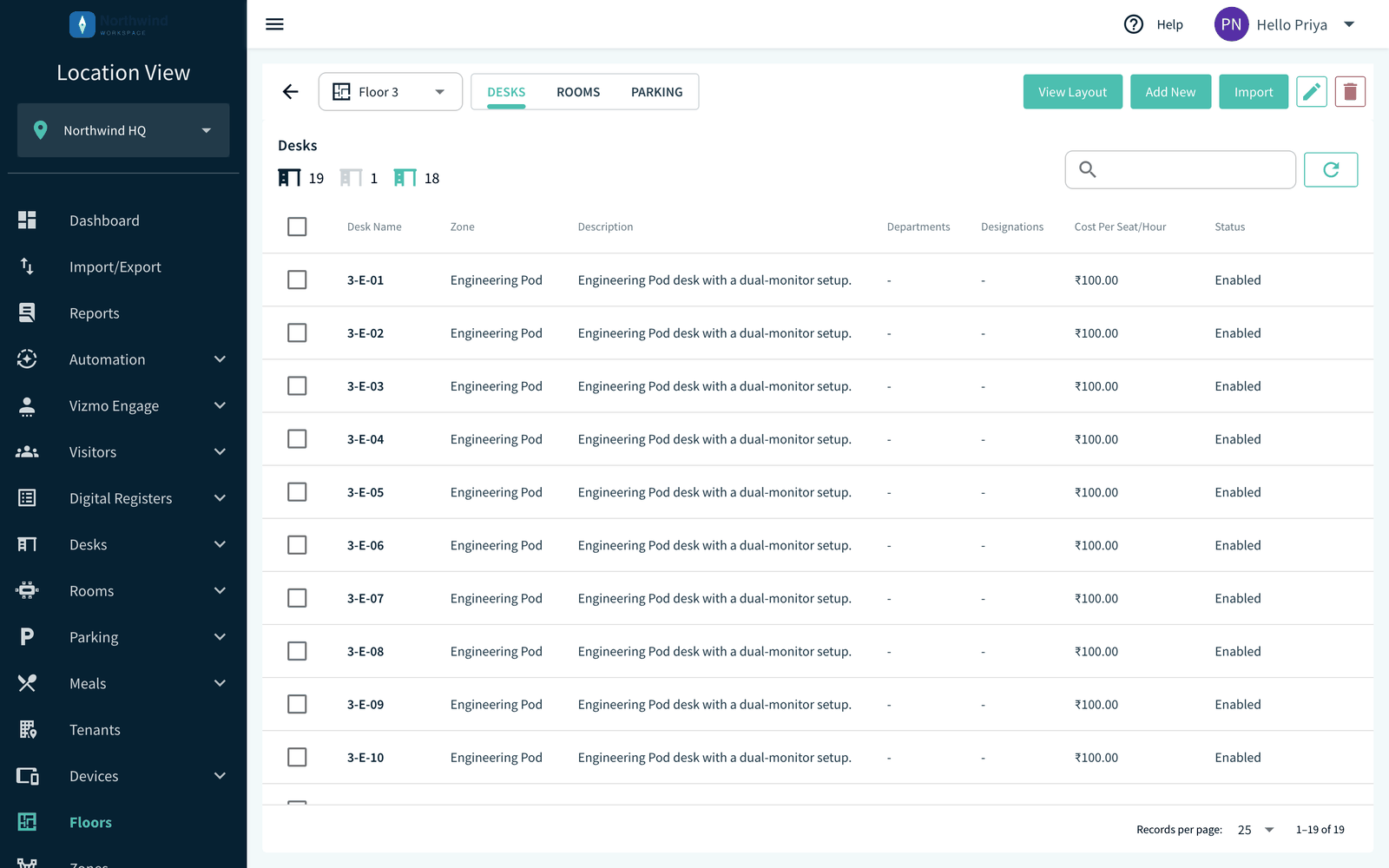This screenshot has height=868, width=1389.
Task: Click the Add New button
Action: tap(1170, 92)
